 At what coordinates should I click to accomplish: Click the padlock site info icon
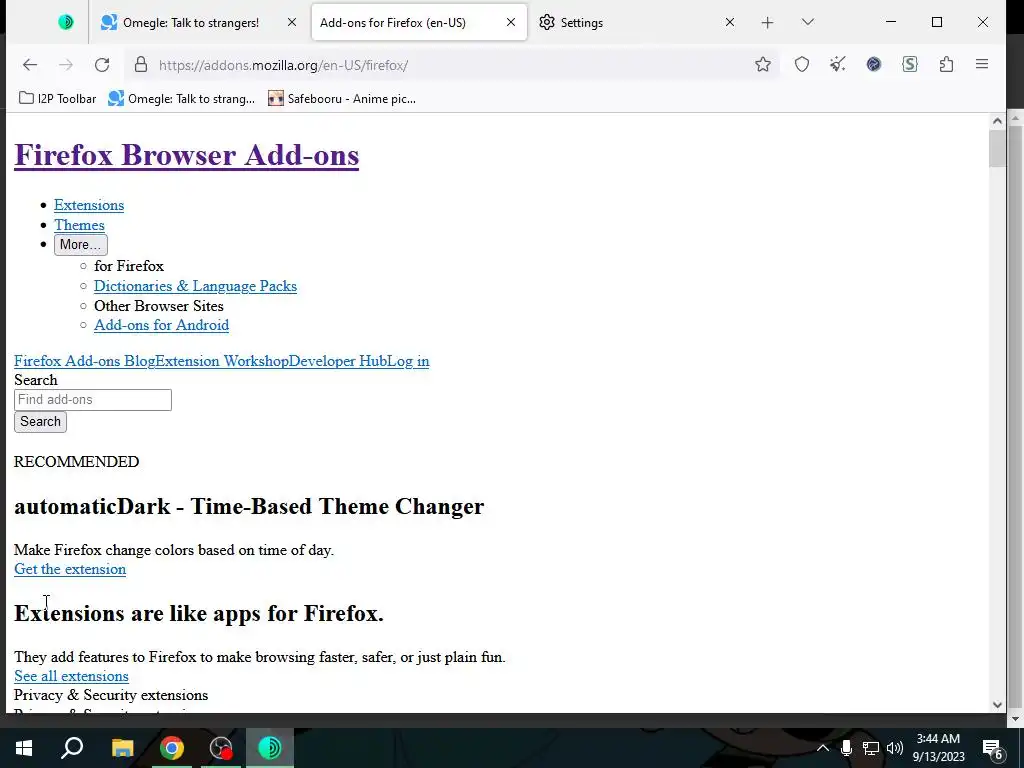coord(140,65)
